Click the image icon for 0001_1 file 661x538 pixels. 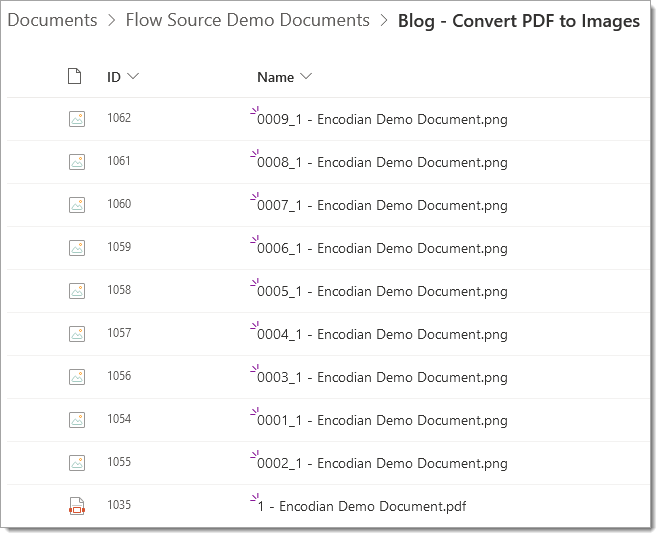click(x=77, y=420)
